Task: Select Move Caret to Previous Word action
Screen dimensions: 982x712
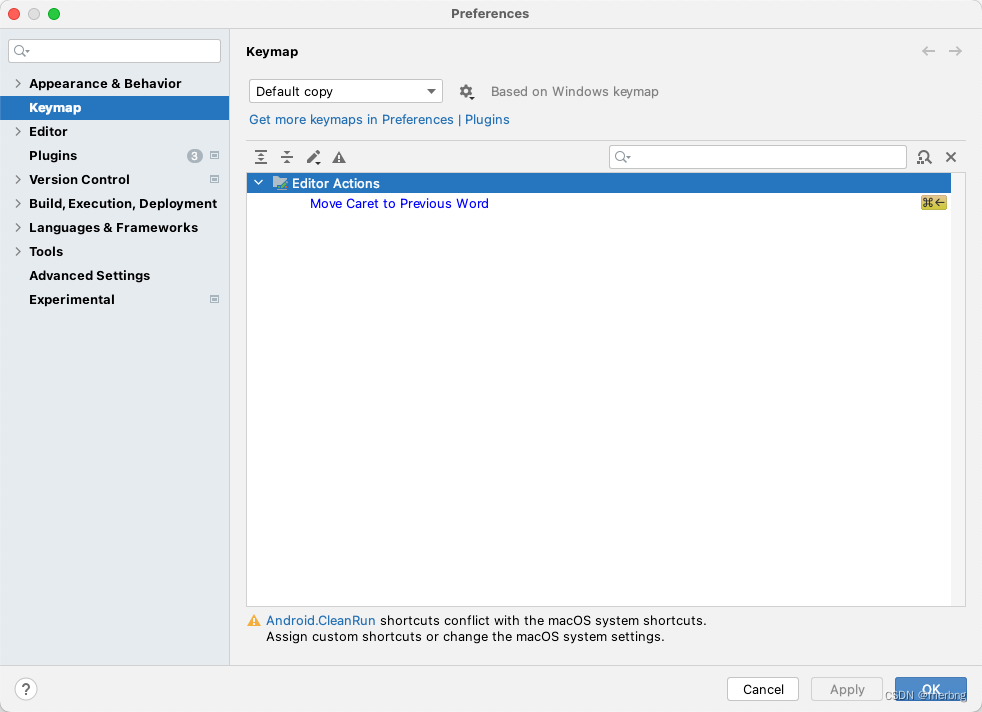Action: (x=399, y=204)
